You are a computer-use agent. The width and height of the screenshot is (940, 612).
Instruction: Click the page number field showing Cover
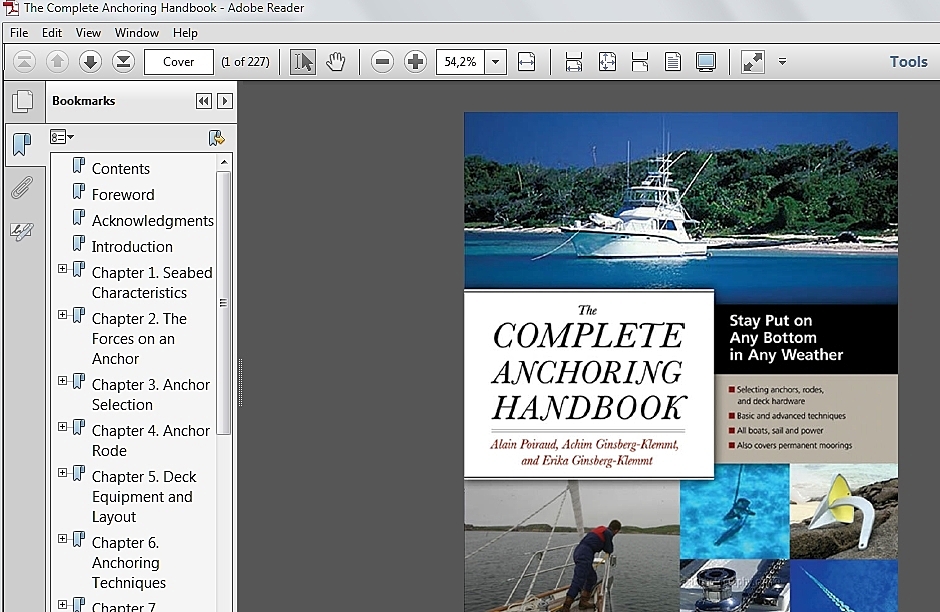click(179, 62)
